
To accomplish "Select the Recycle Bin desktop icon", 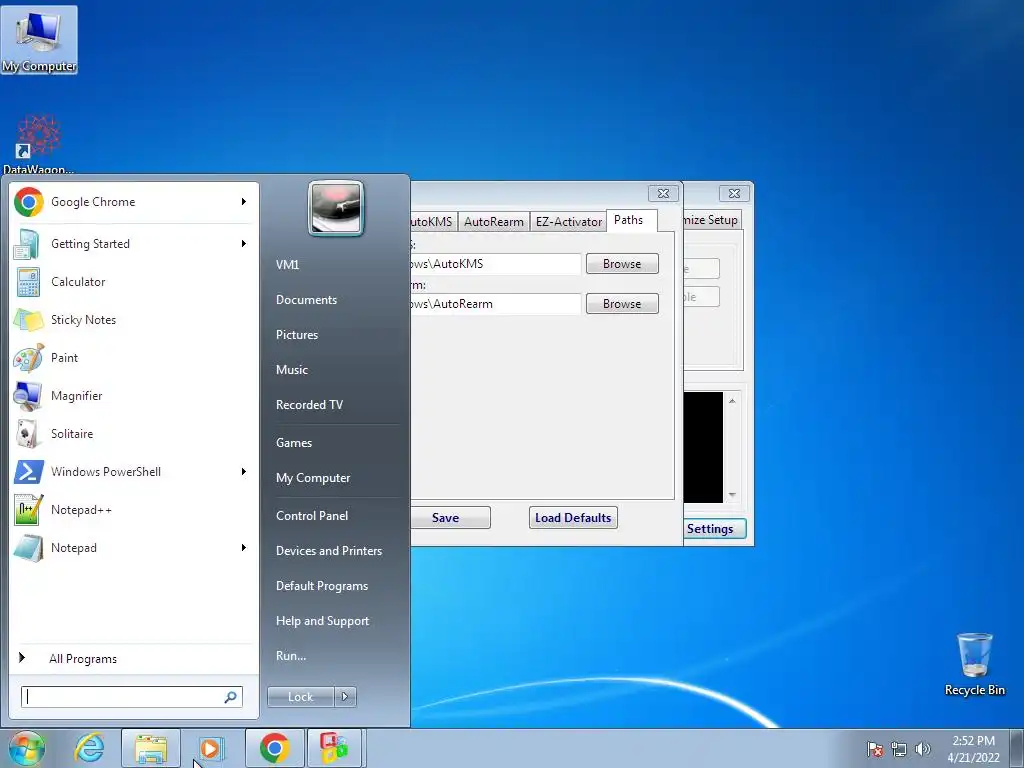I will [974, 664].
